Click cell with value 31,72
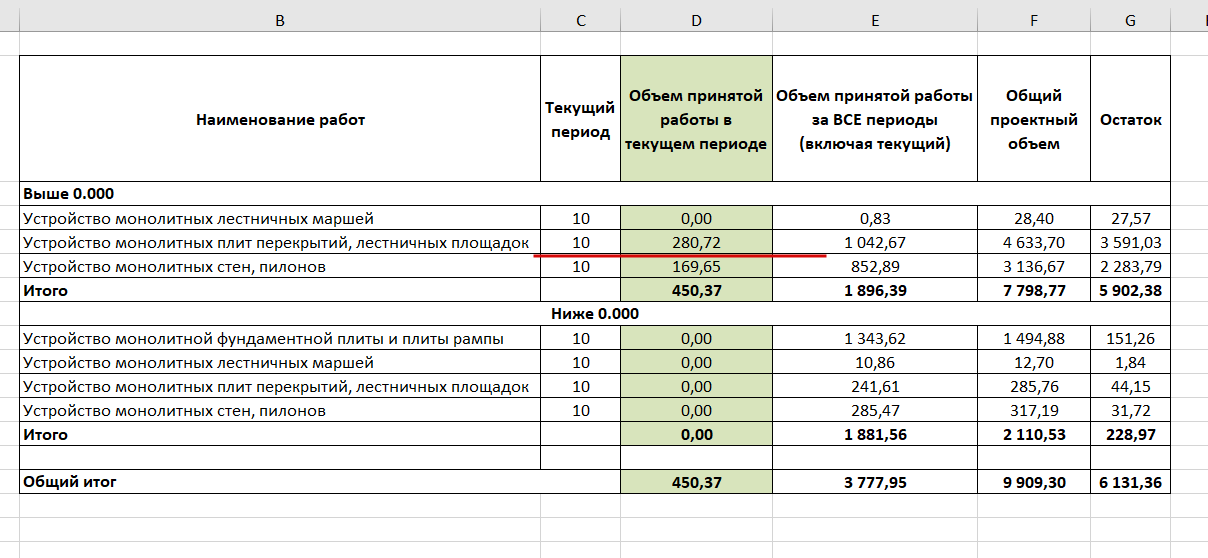The height and width of the screenshot is (558, 1208). click(x=1130, y=411)
